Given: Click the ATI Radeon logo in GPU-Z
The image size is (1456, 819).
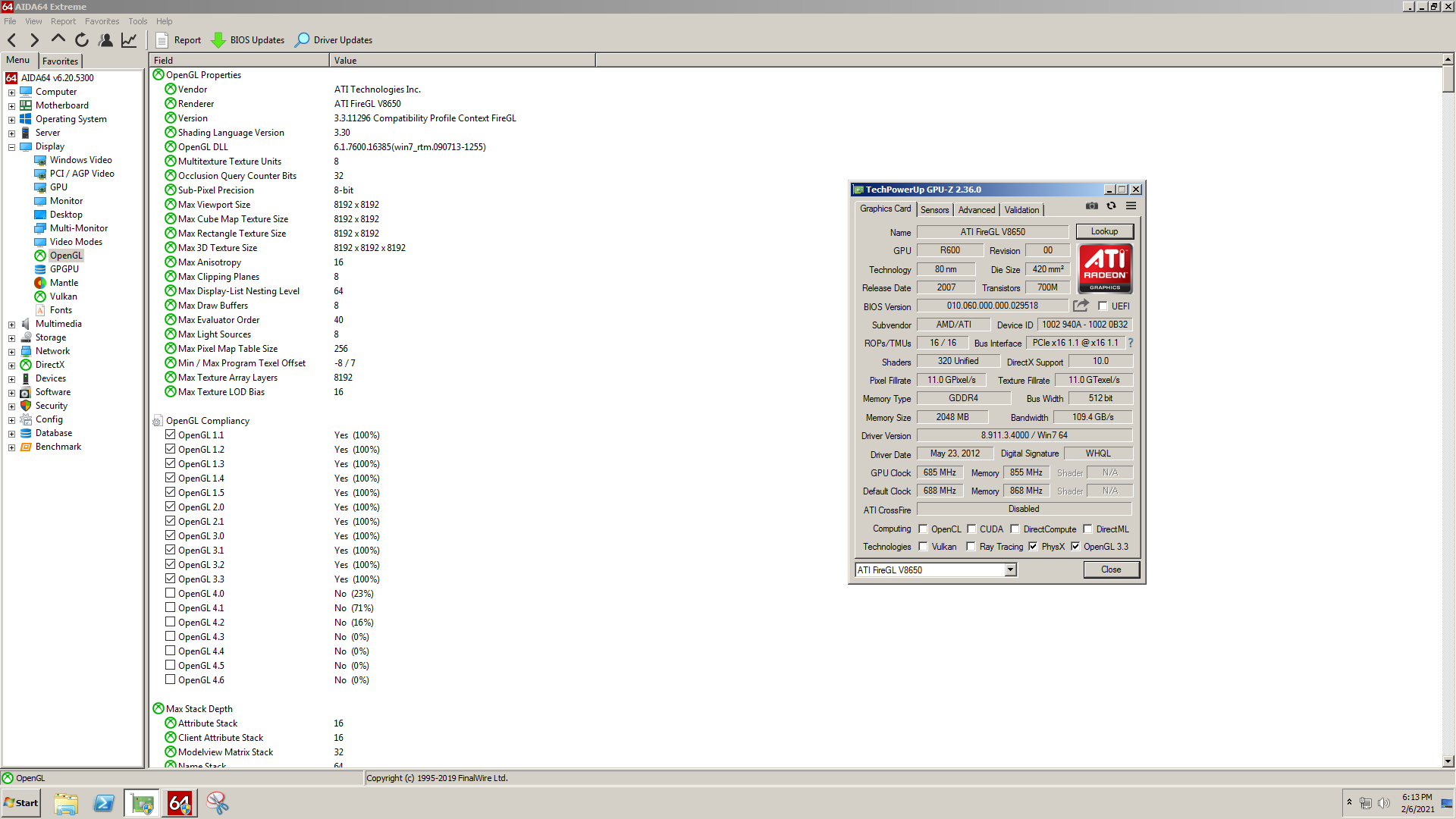Looking at the screenshot, I should [1105, 268].
